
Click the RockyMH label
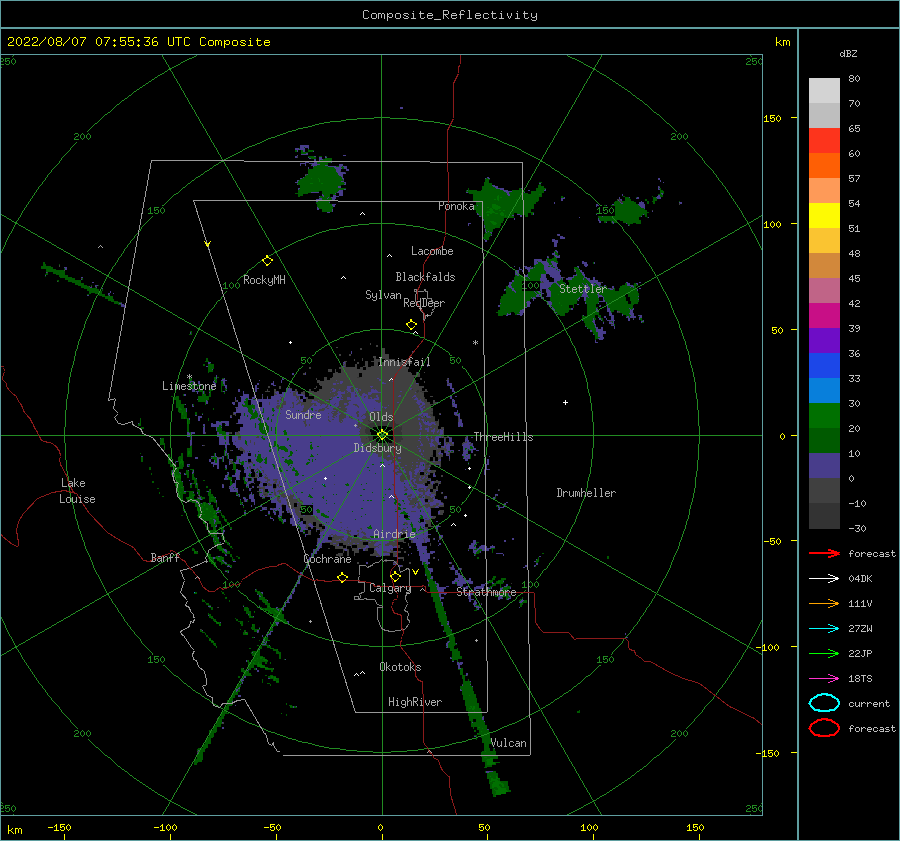(x=264, y=280)
